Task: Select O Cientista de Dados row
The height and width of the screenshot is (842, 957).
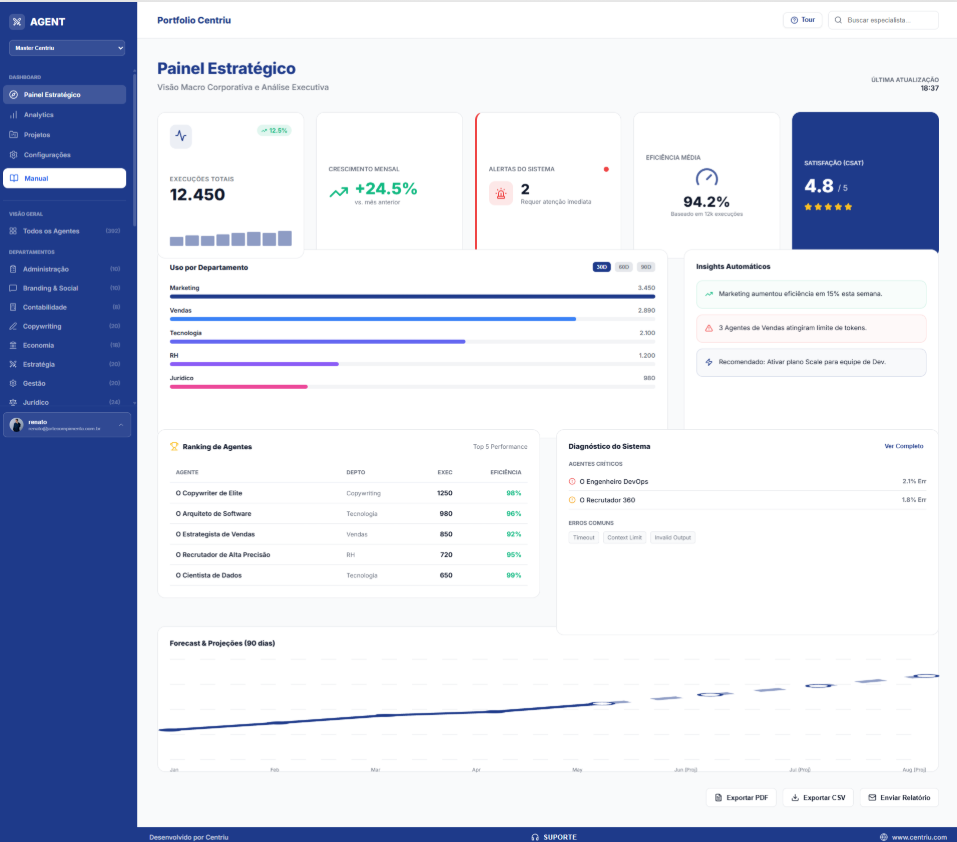Action: coord(348,575)
